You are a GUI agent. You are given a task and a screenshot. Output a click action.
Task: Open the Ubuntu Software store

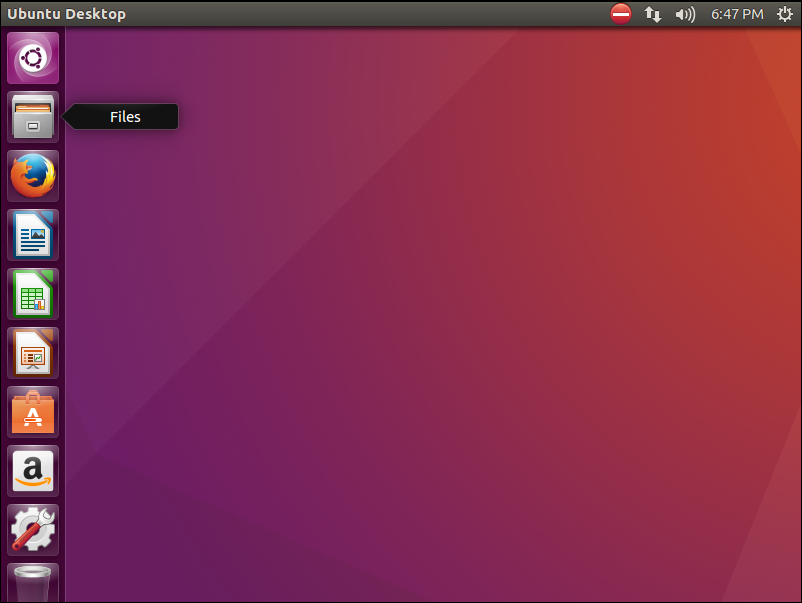click(x=33, y=412)
